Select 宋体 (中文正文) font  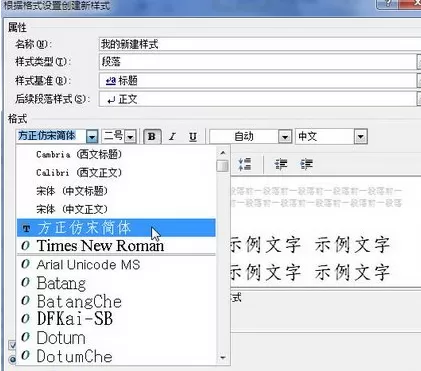(x=116, y=209)
